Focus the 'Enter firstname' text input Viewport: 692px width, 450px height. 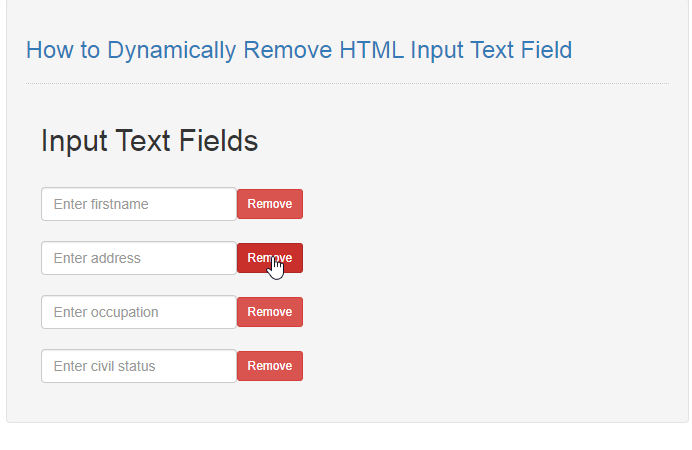139,204
